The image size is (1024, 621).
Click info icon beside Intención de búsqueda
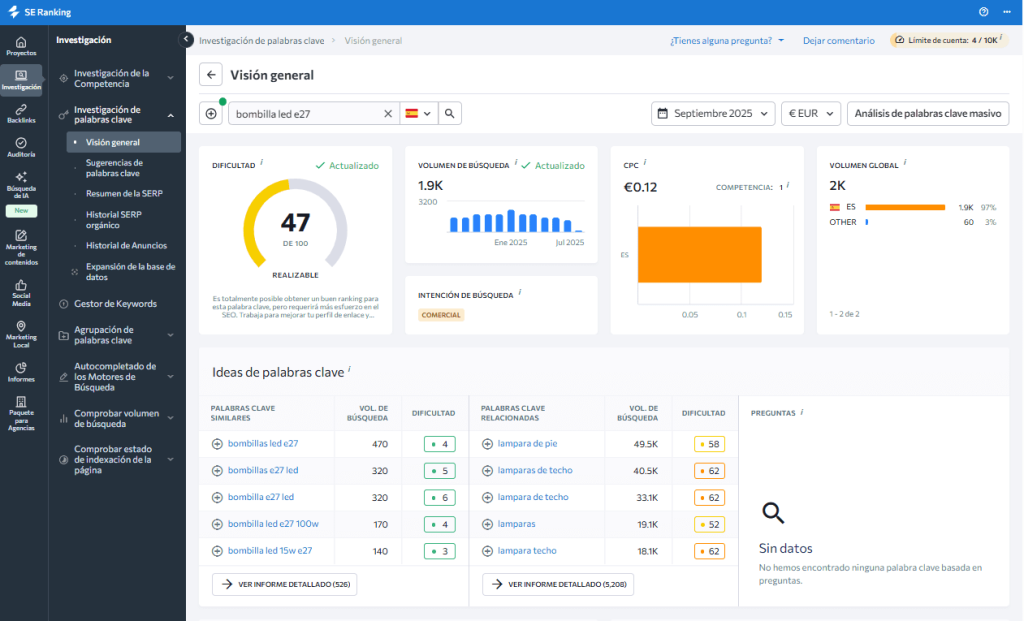(520, 292)
